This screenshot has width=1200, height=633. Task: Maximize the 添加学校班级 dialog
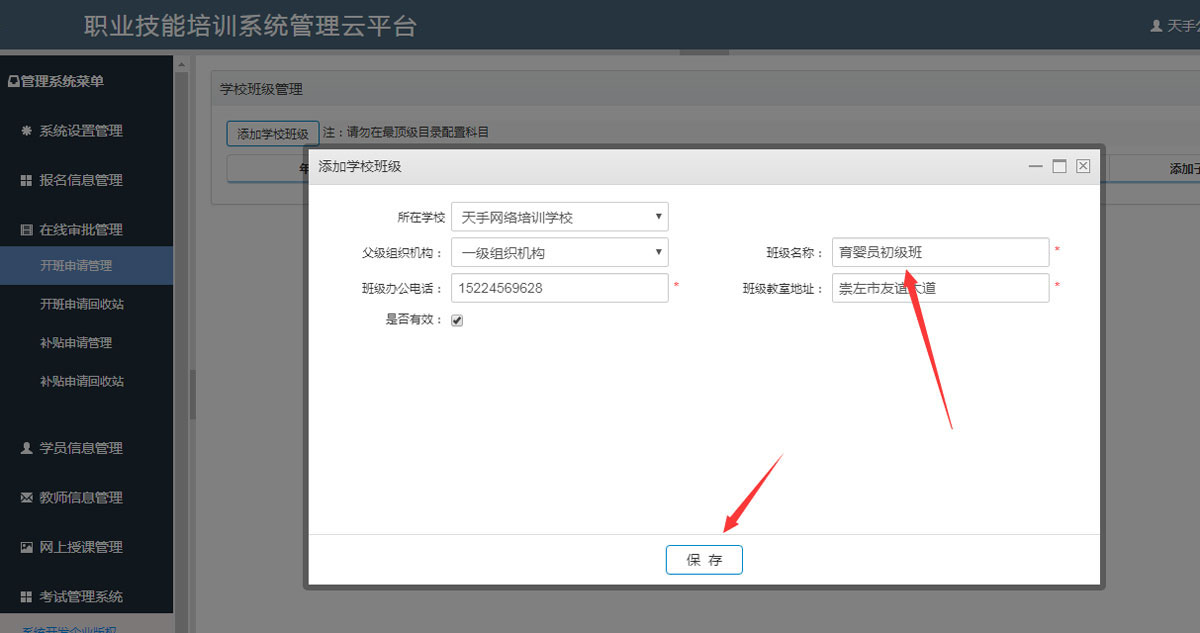[1059, 166]
